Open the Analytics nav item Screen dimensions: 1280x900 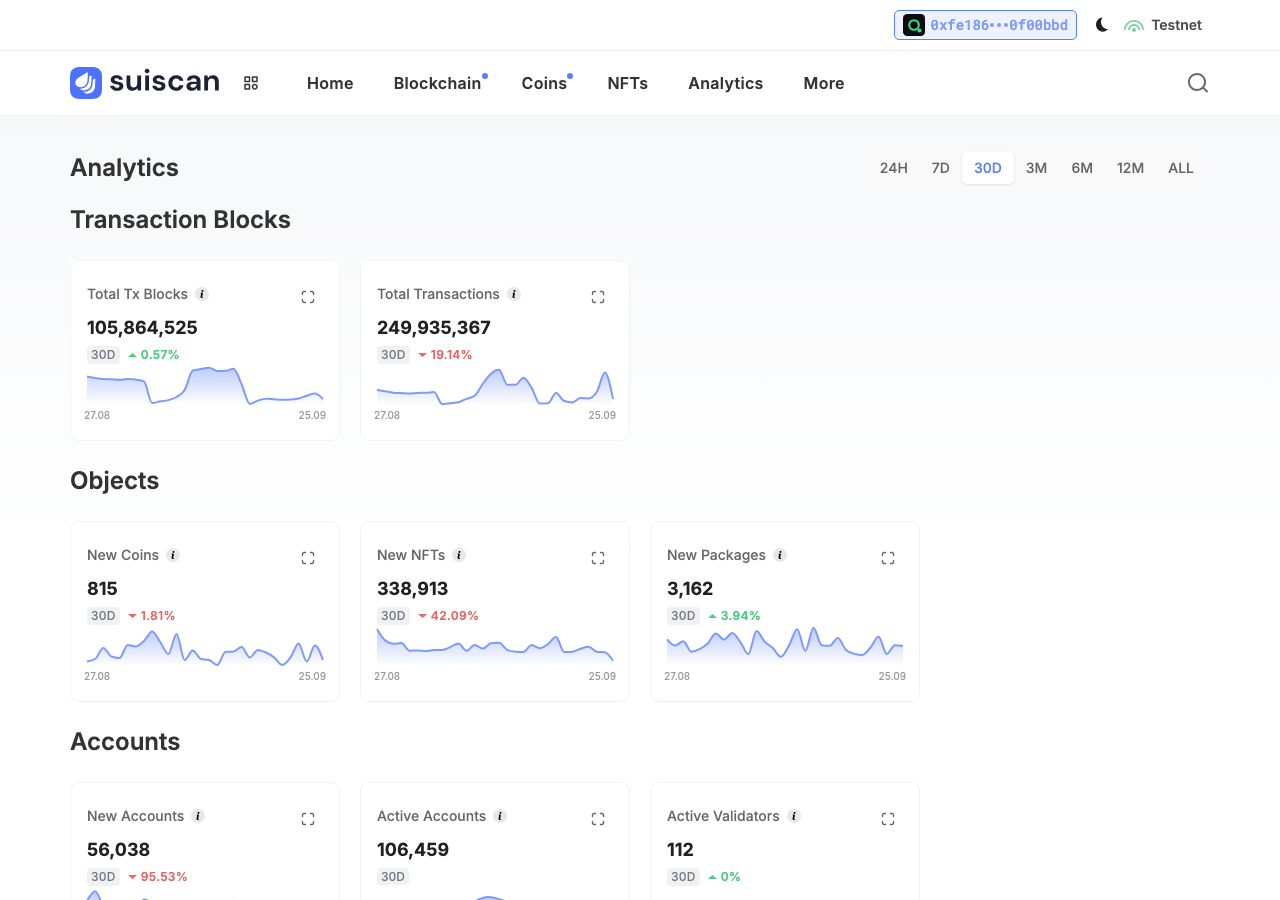coord(726,83)
